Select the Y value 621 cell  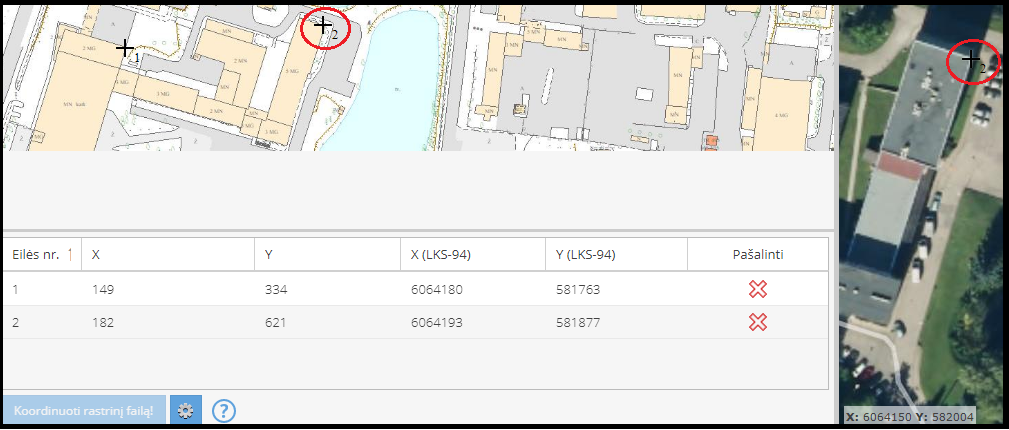point(275,322)
